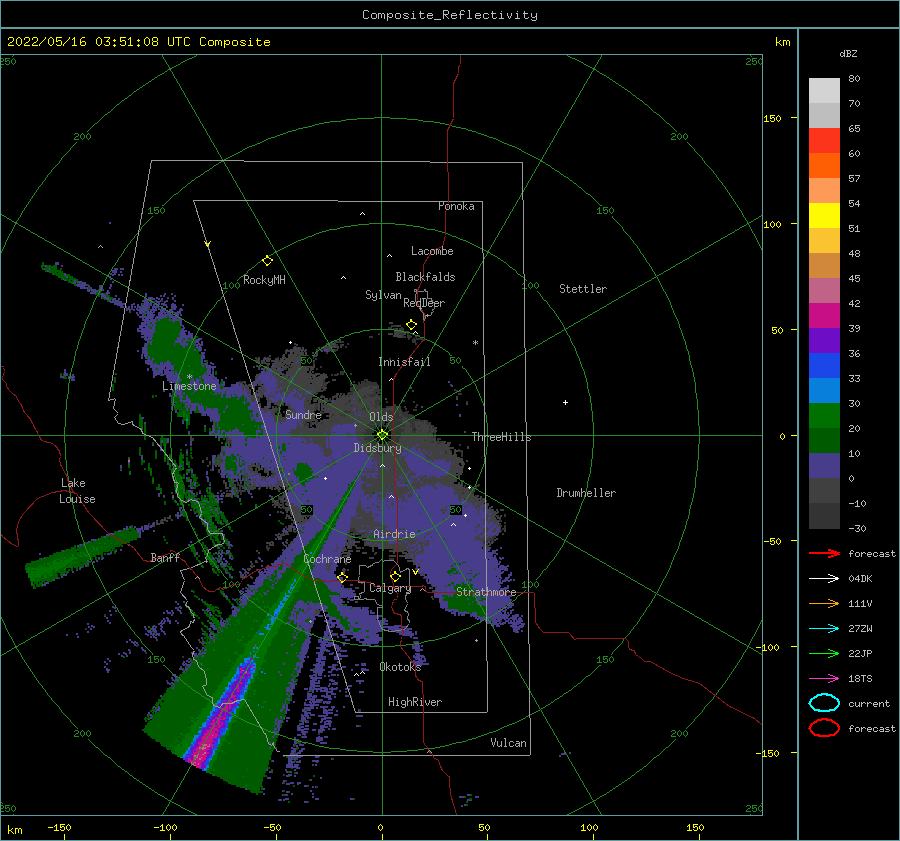
Task: Click the Lacombe city label
Action: [x=432, y=251]
